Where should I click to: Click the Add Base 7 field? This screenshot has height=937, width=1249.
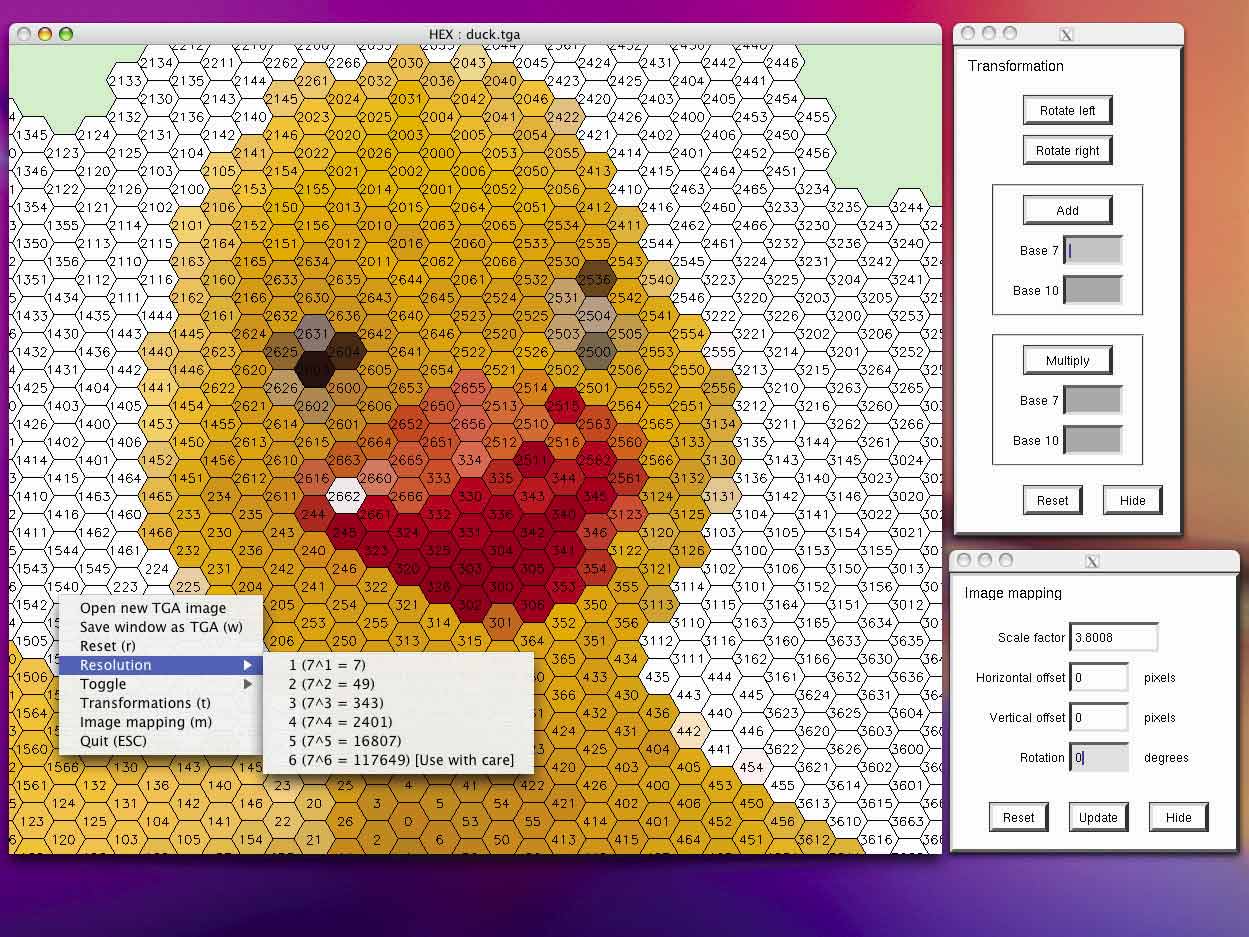tap(1092, 251)
